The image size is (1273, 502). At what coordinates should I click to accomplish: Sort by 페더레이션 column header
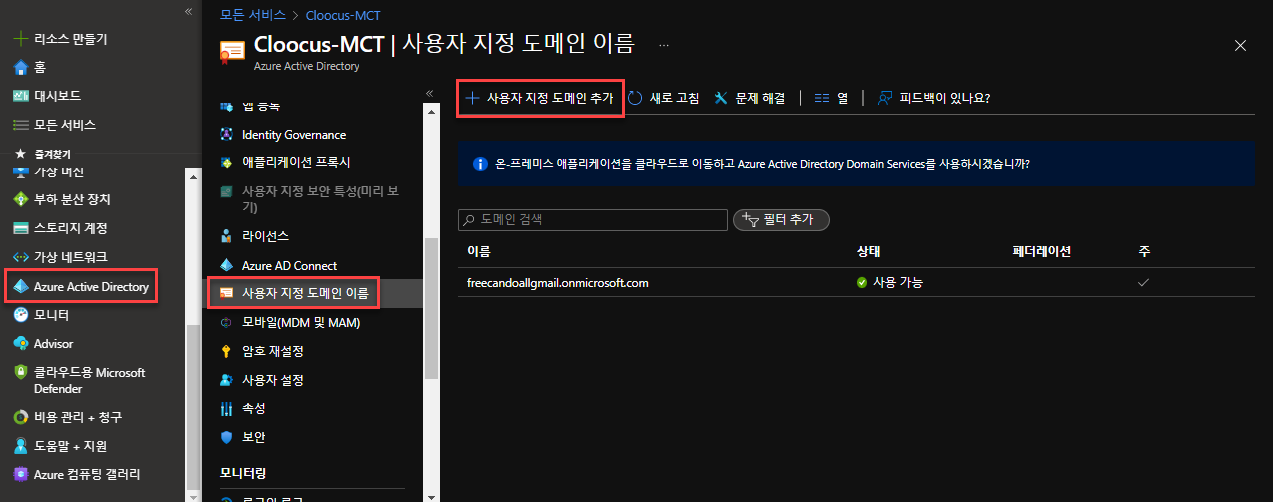[x=1042, y=251]
